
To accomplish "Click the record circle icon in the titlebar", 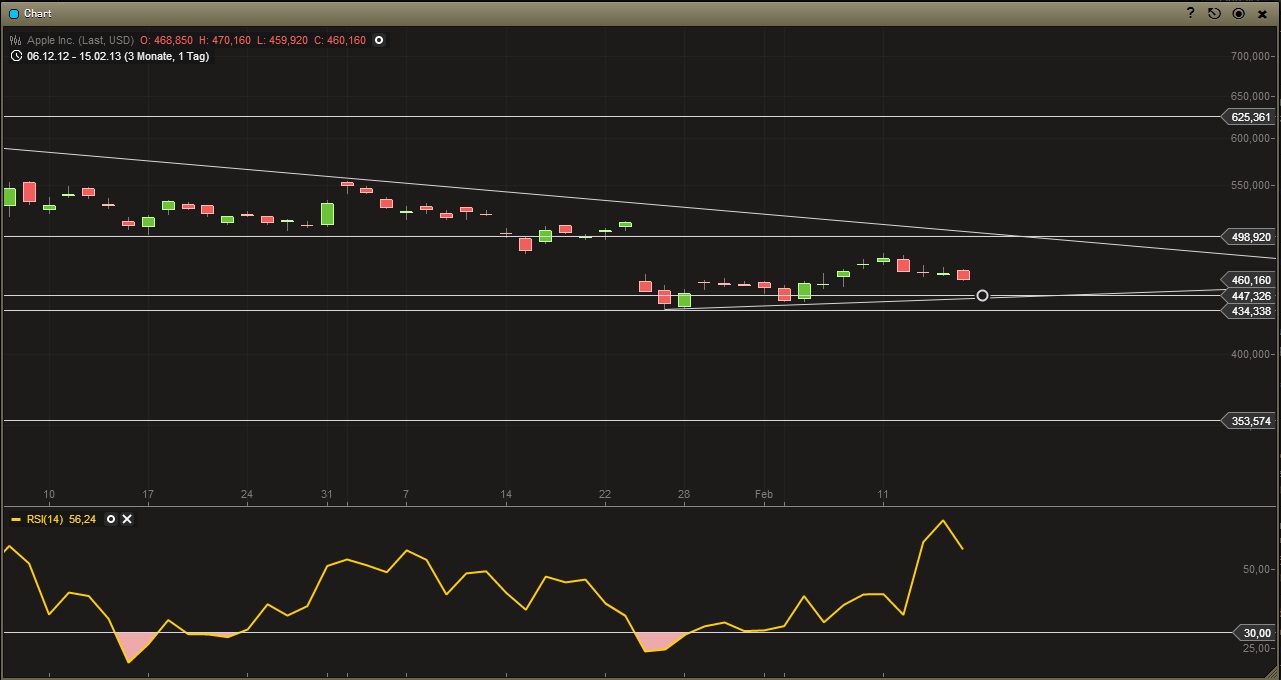I will (1236, 13).
